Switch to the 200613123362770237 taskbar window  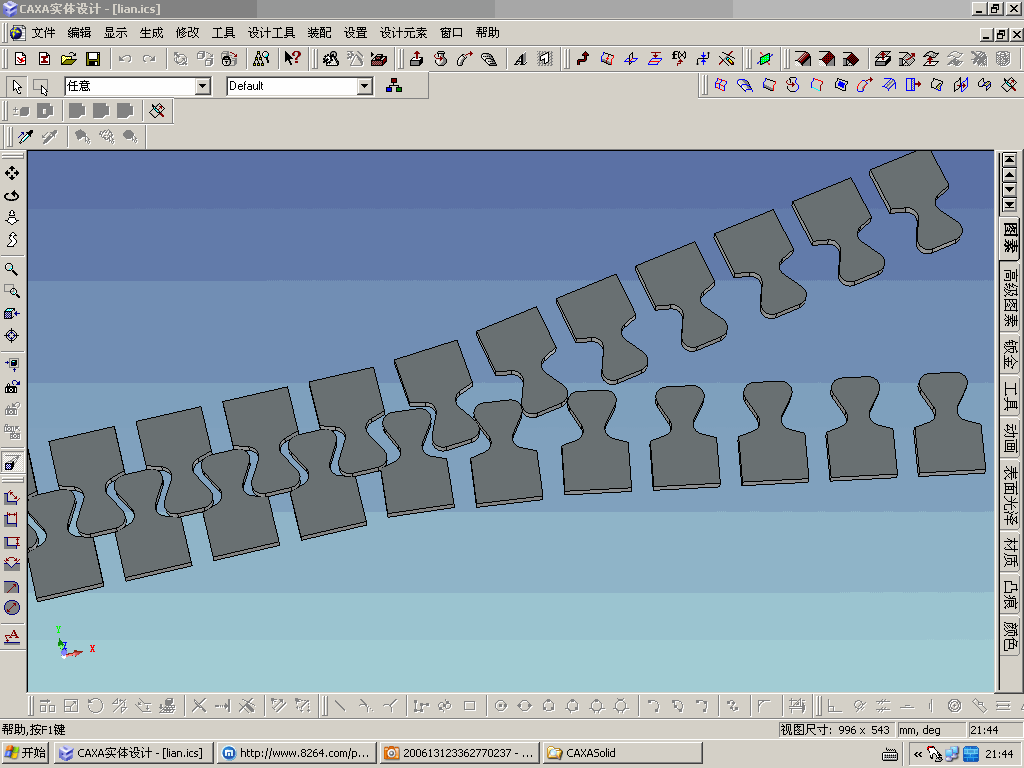click(x=460, y=753)
